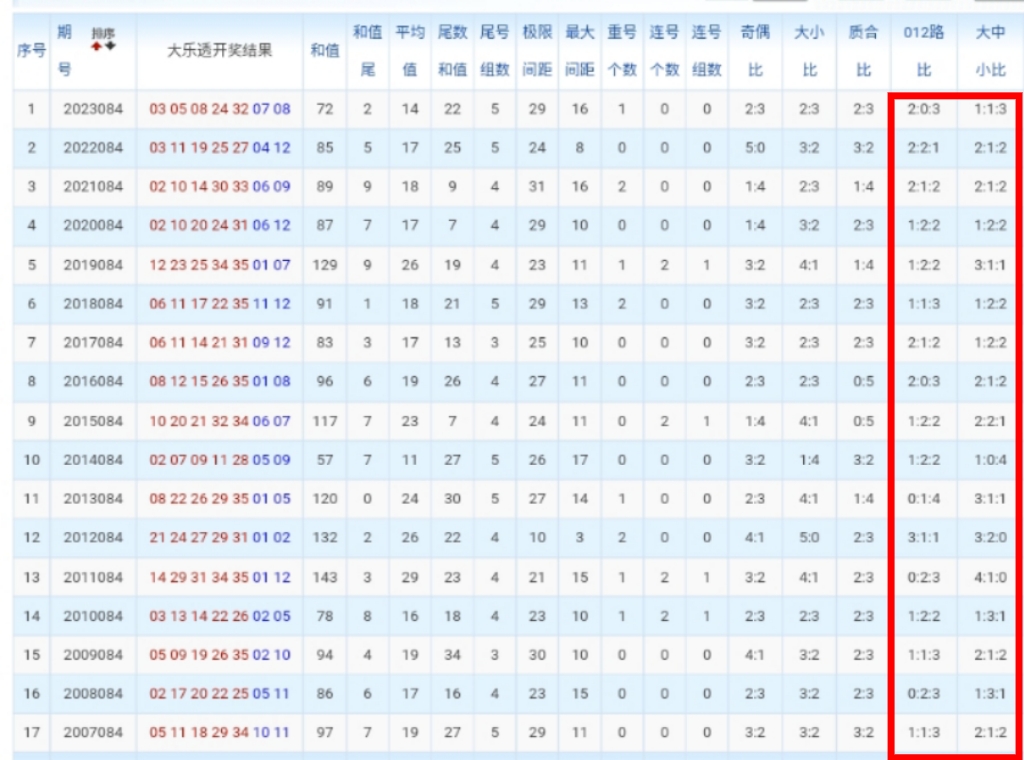Select the 序号 column header

pos(31,51)
